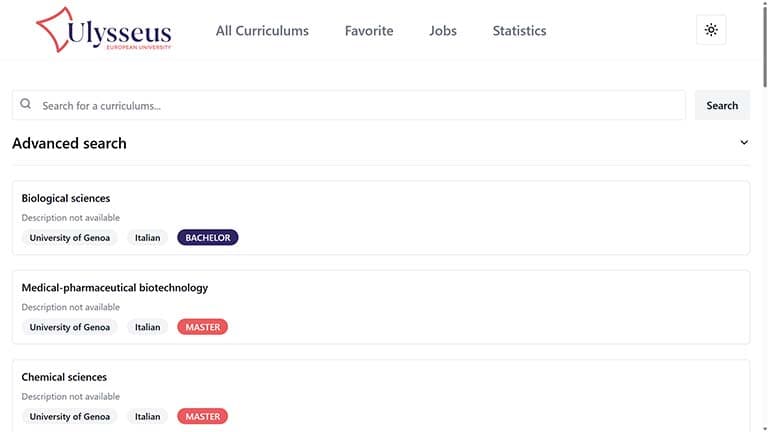
Task: Go to the Favorite page
Action: (x=369, y=31)
